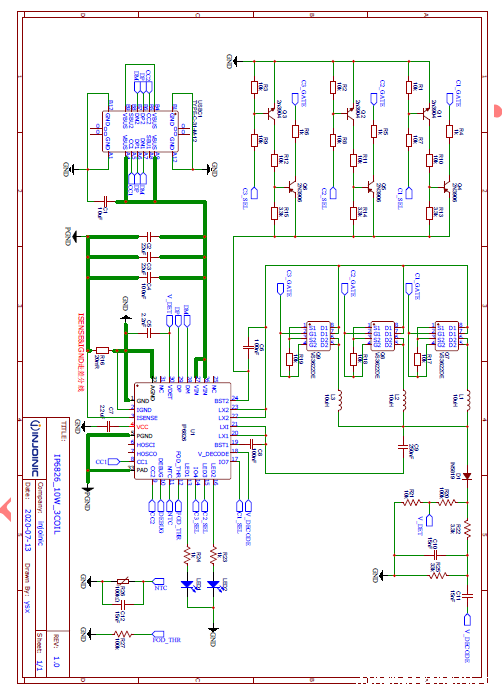Click the red D1 diode symbol
Screen dimensions: 502x696
(467, 476)
